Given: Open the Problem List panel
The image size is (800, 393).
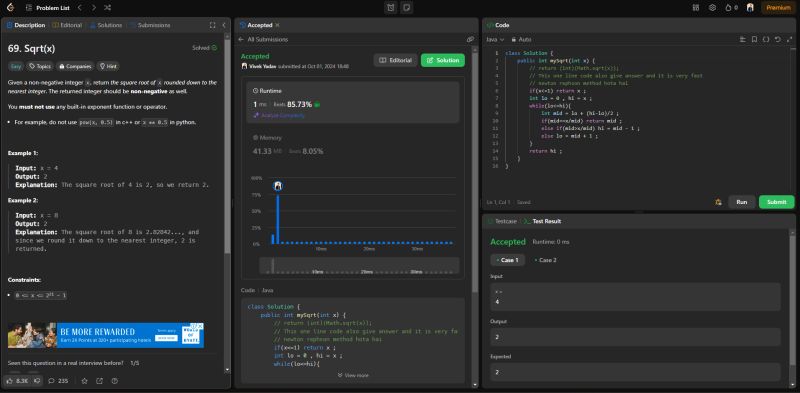Looking at the screenshot, I should pos(47,8).
